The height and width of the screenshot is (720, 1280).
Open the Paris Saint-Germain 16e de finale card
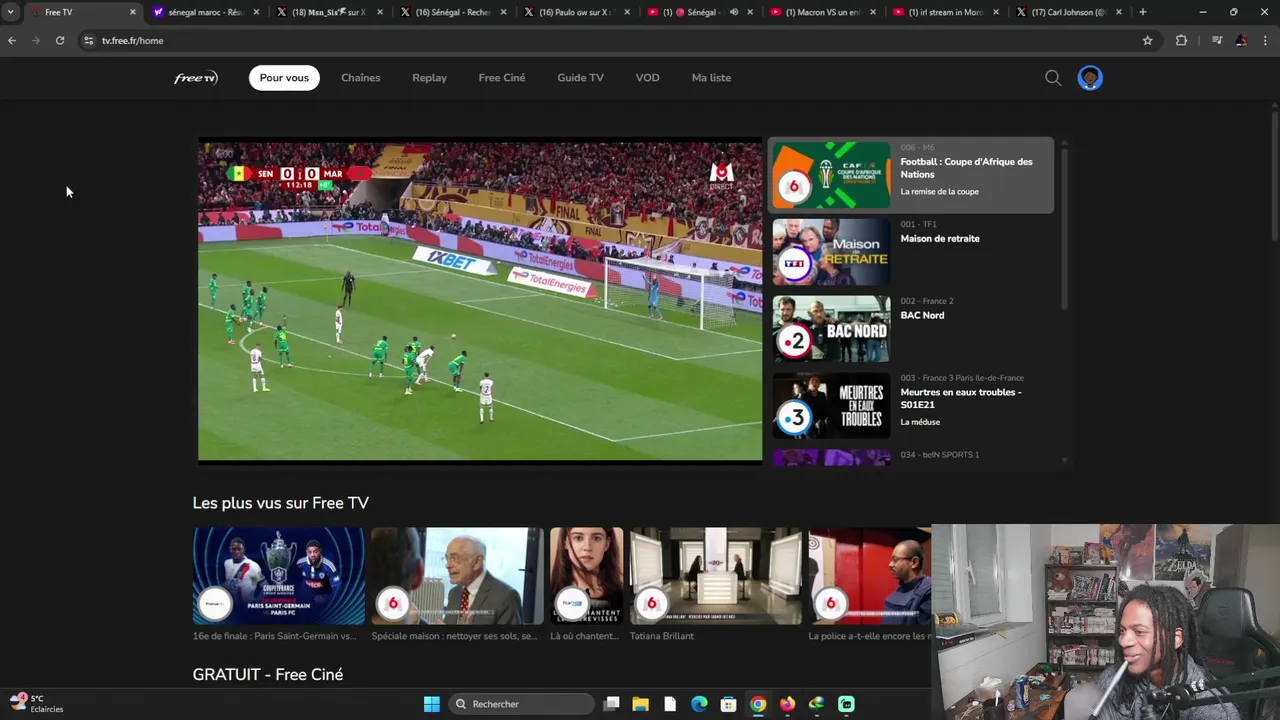pyautogui.click(x=279, y=576)
